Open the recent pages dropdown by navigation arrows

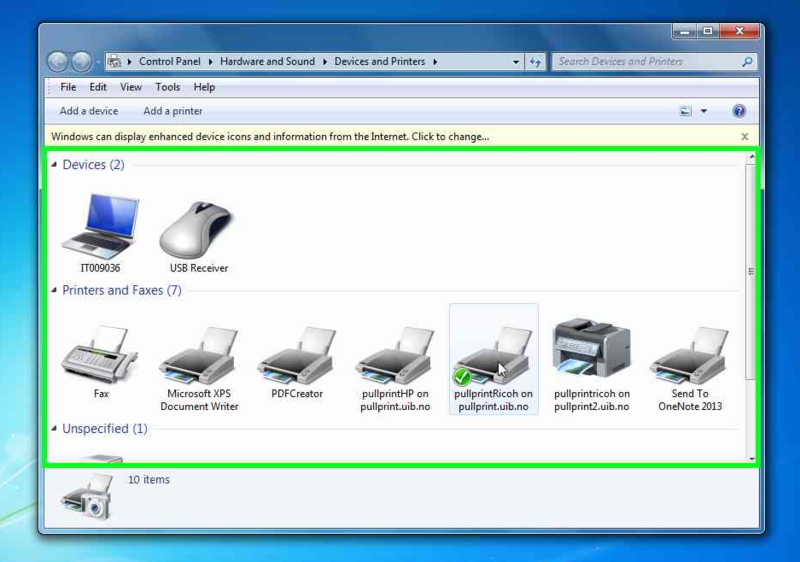[x=98, y=62]
